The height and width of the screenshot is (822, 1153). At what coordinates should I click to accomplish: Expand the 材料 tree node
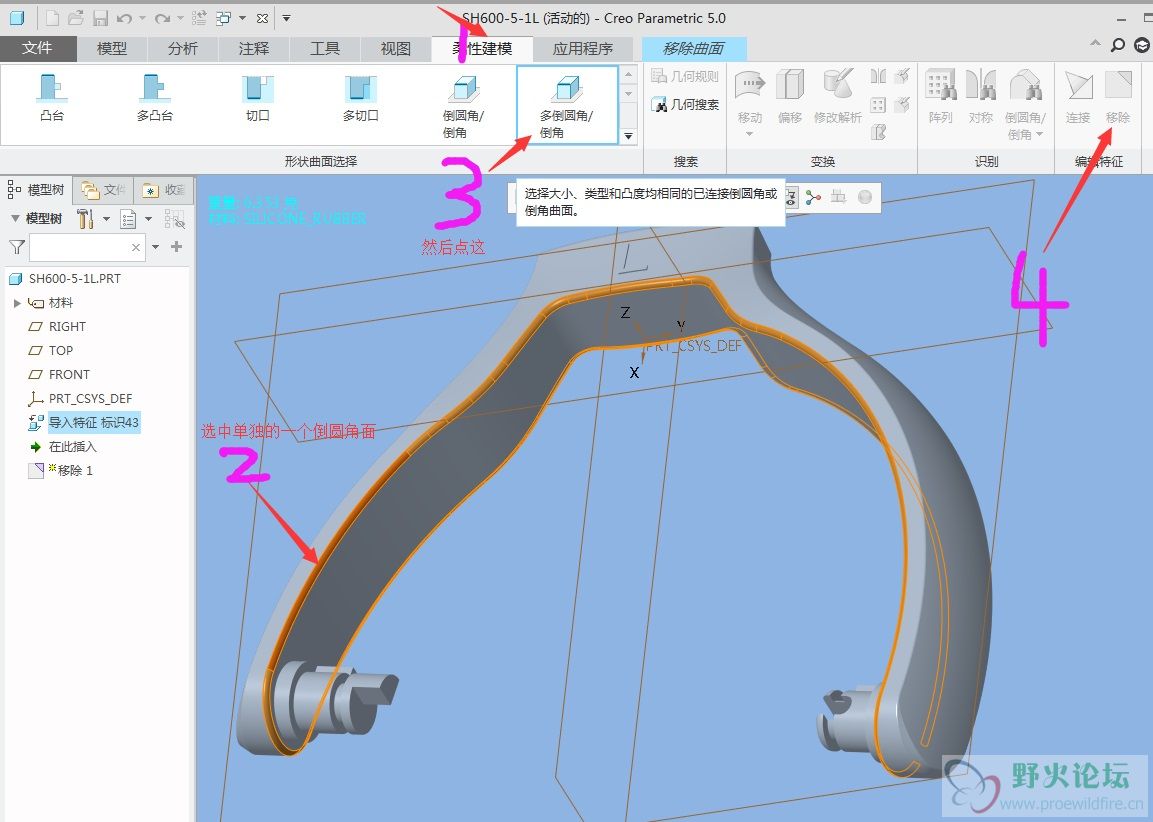pos(17,303)
